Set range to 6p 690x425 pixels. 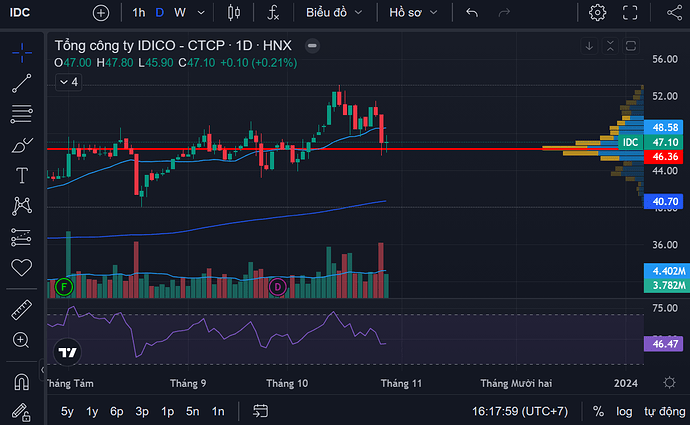click(x=117, y=411)
